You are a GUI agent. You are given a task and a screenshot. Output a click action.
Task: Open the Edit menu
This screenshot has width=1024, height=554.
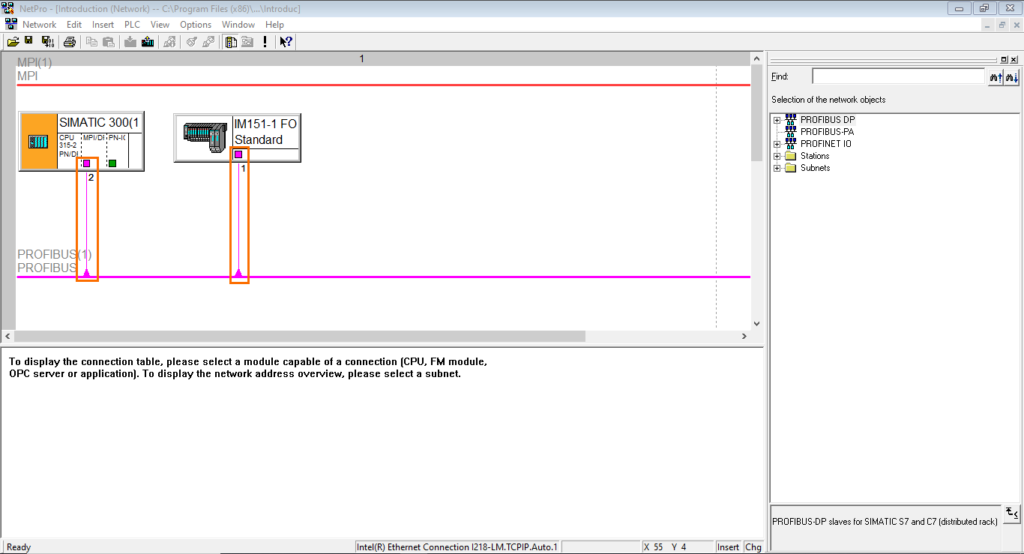74,25
